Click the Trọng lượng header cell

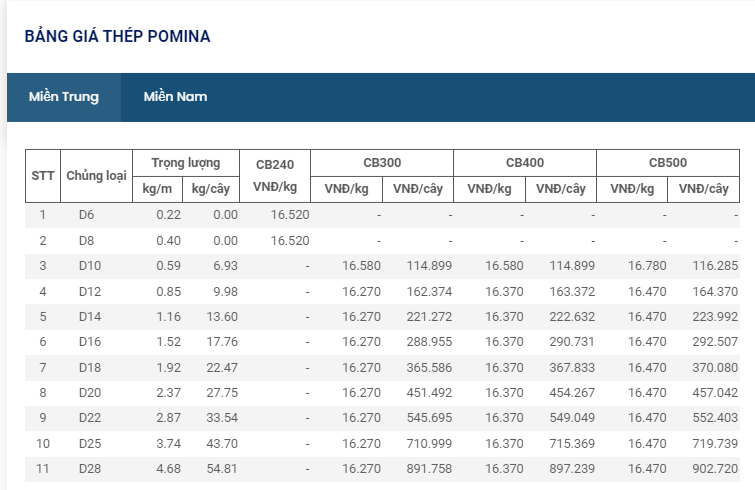point(185,162)
